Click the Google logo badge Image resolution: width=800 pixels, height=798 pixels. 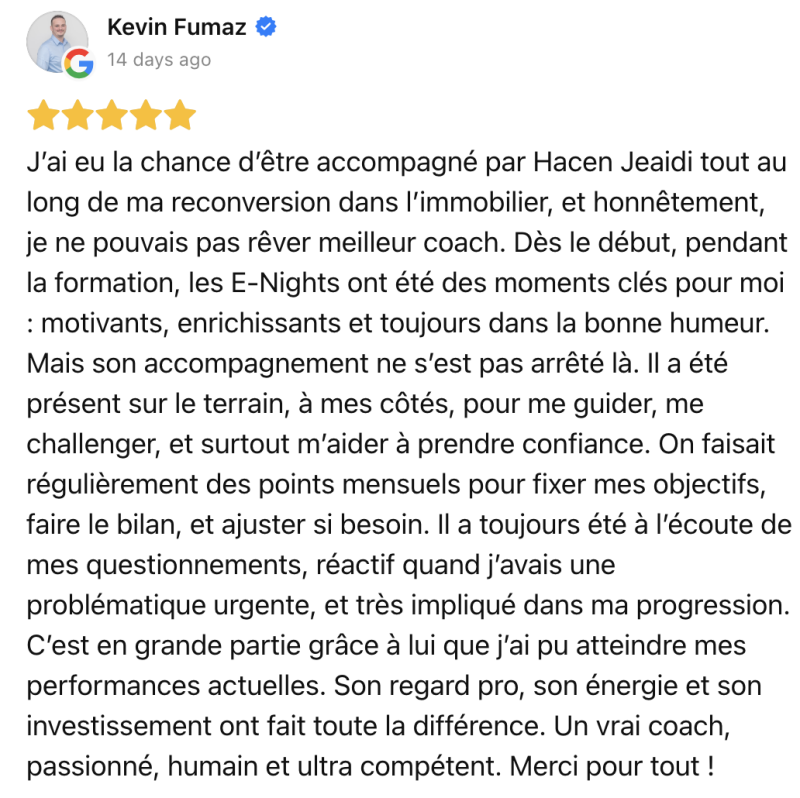tap(78, 64)
